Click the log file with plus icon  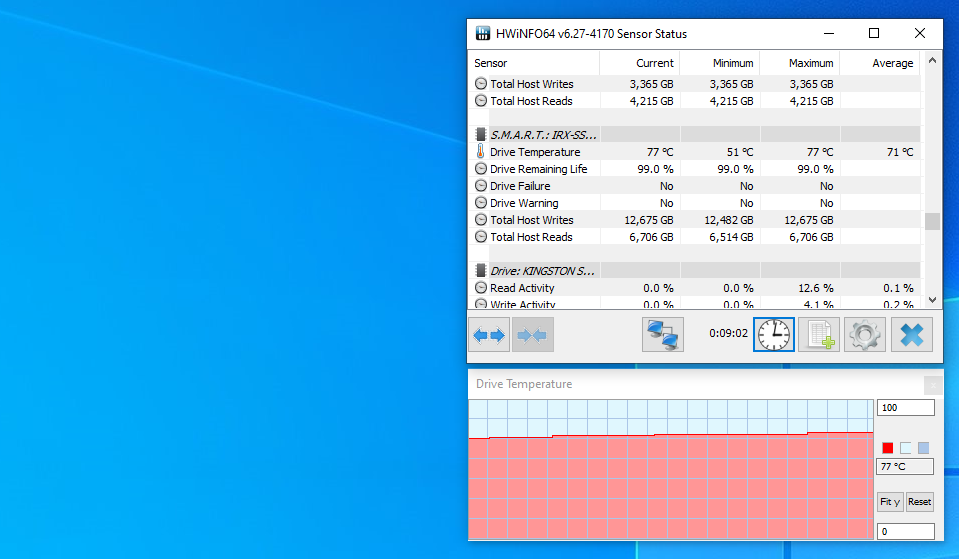click(x=819, y=335)
